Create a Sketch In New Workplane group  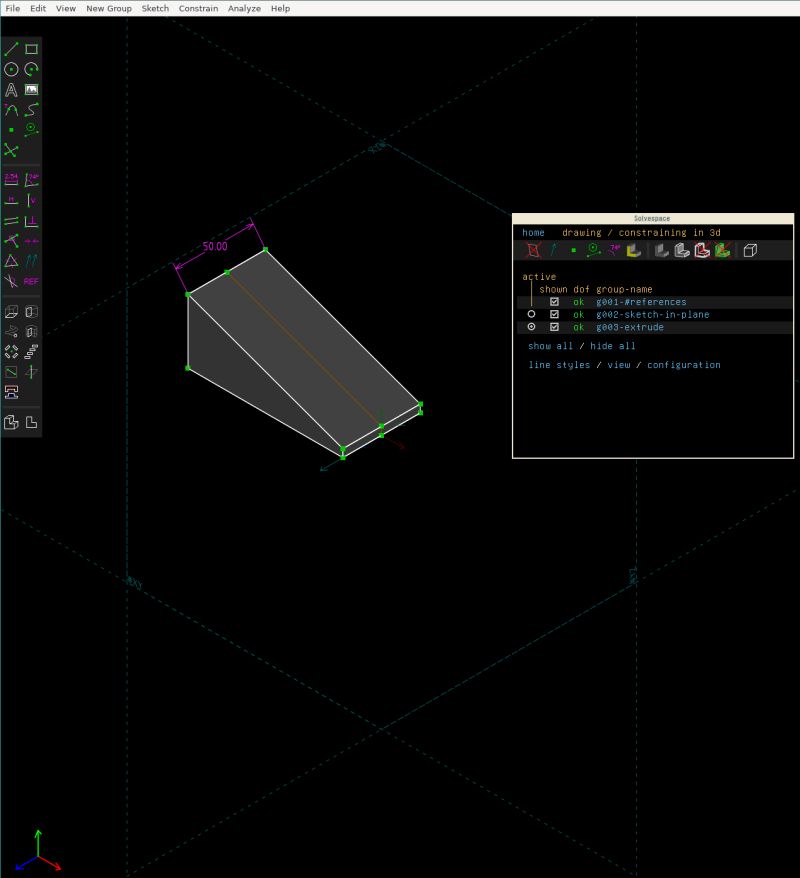tap(11, 372)
